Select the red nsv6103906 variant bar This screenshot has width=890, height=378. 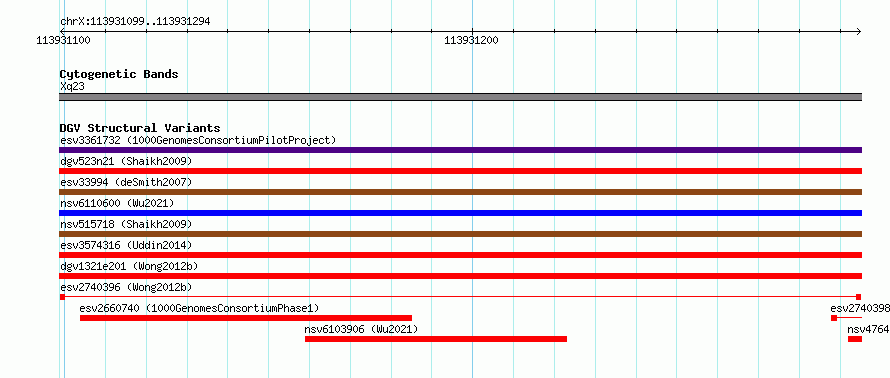(x=436, y=339)
